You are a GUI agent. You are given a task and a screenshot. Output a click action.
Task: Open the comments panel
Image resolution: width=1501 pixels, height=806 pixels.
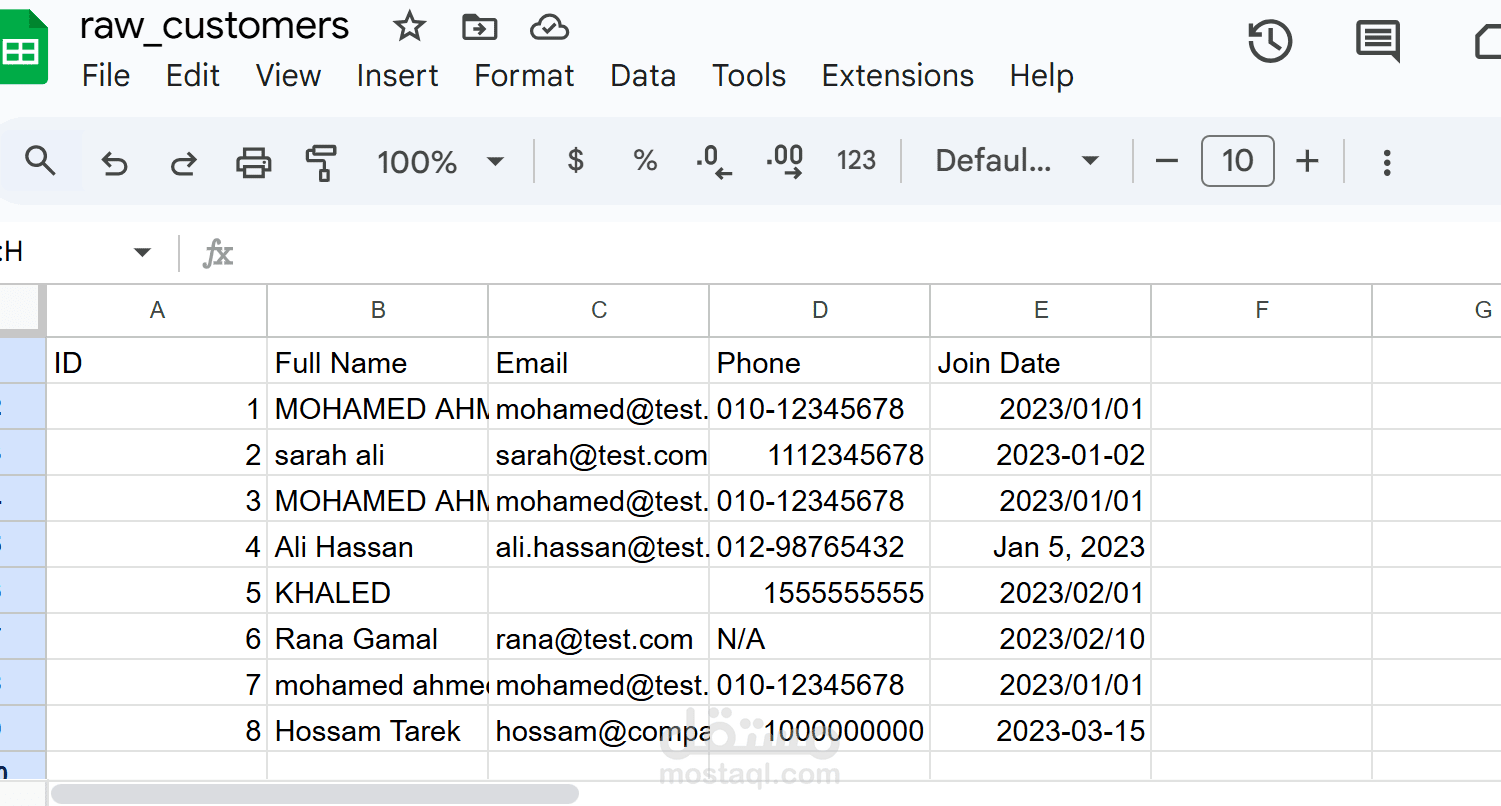click(x=1377, y=42)
